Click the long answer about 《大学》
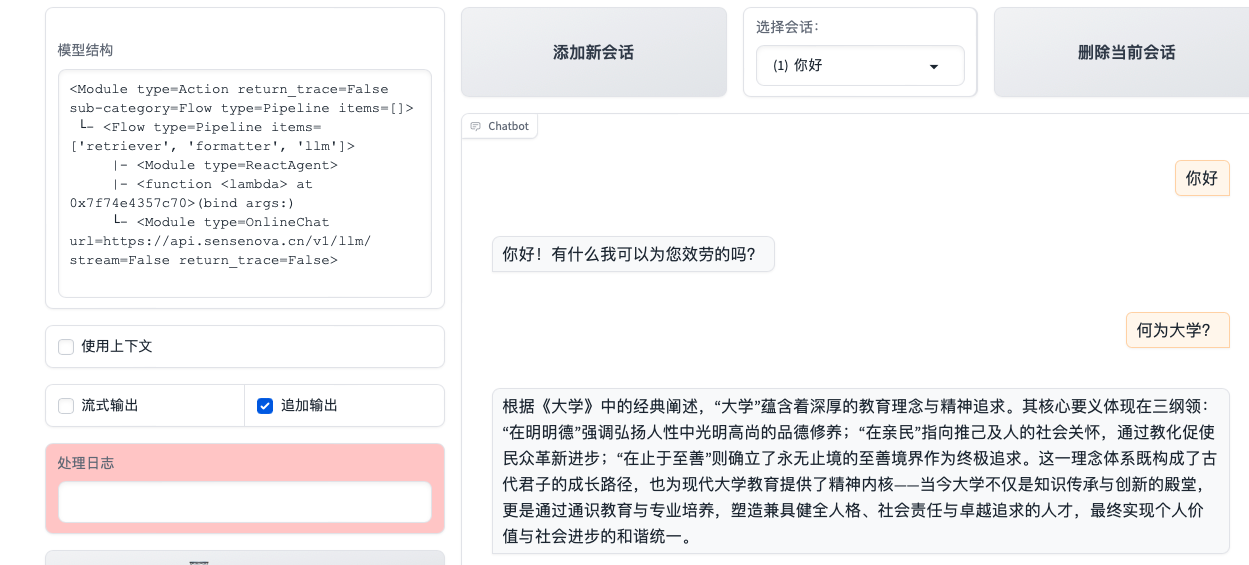 click(x=860, y=471)
